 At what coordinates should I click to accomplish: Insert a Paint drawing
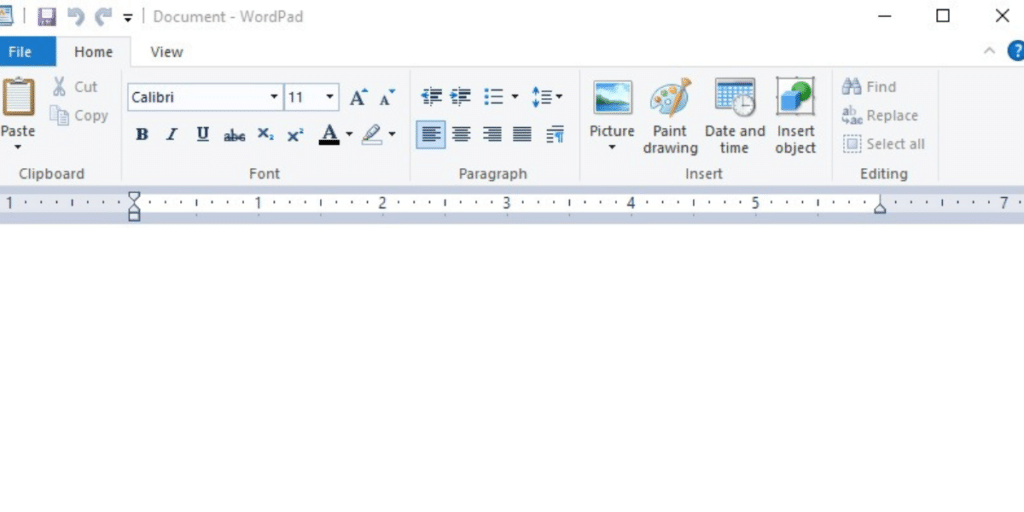coord(670,117)
